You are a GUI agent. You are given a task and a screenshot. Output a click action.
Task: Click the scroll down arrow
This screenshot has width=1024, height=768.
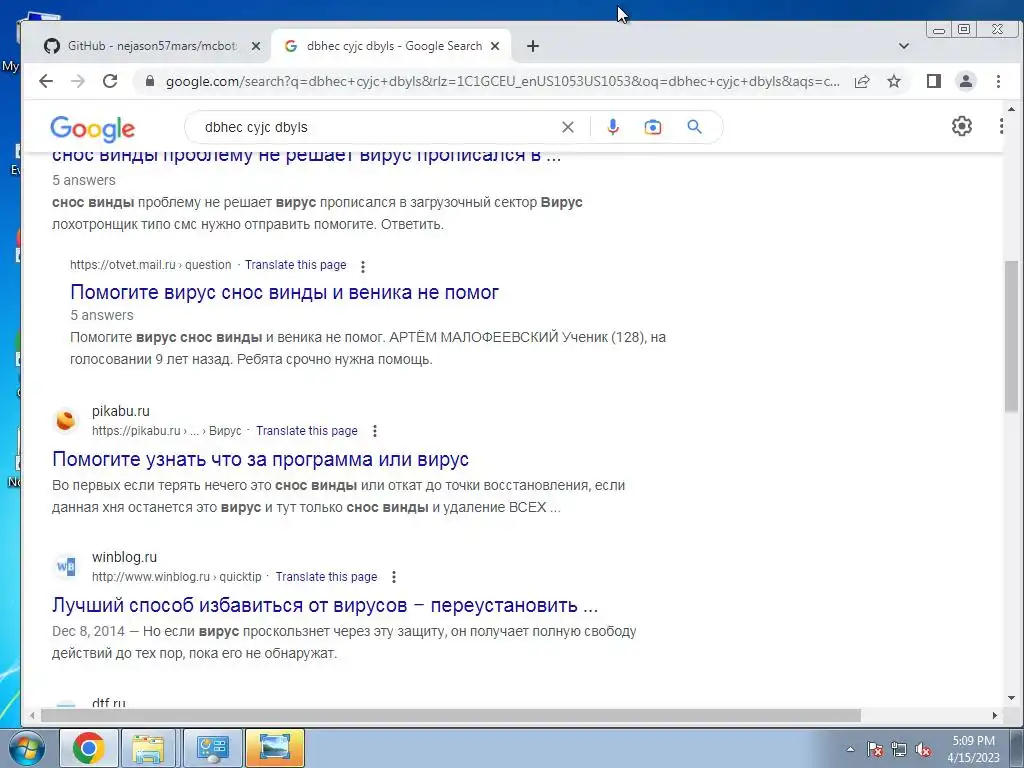[1012, 698]
